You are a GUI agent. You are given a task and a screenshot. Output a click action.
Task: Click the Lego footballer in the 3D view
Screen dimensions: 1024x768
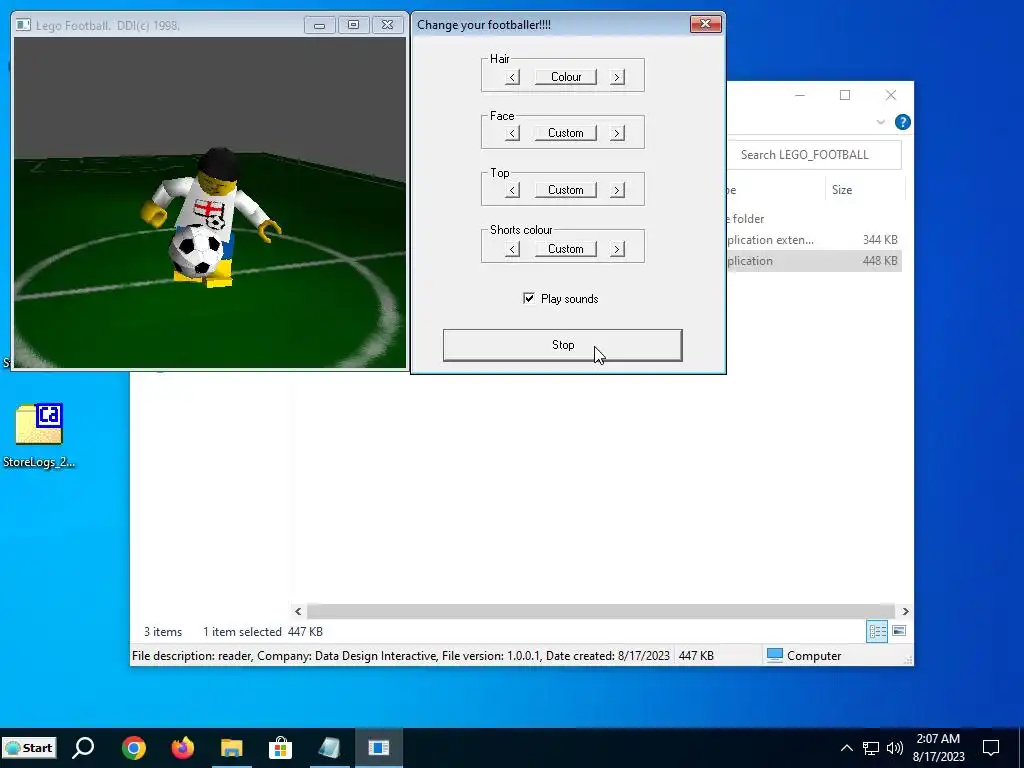coord(209,216)
